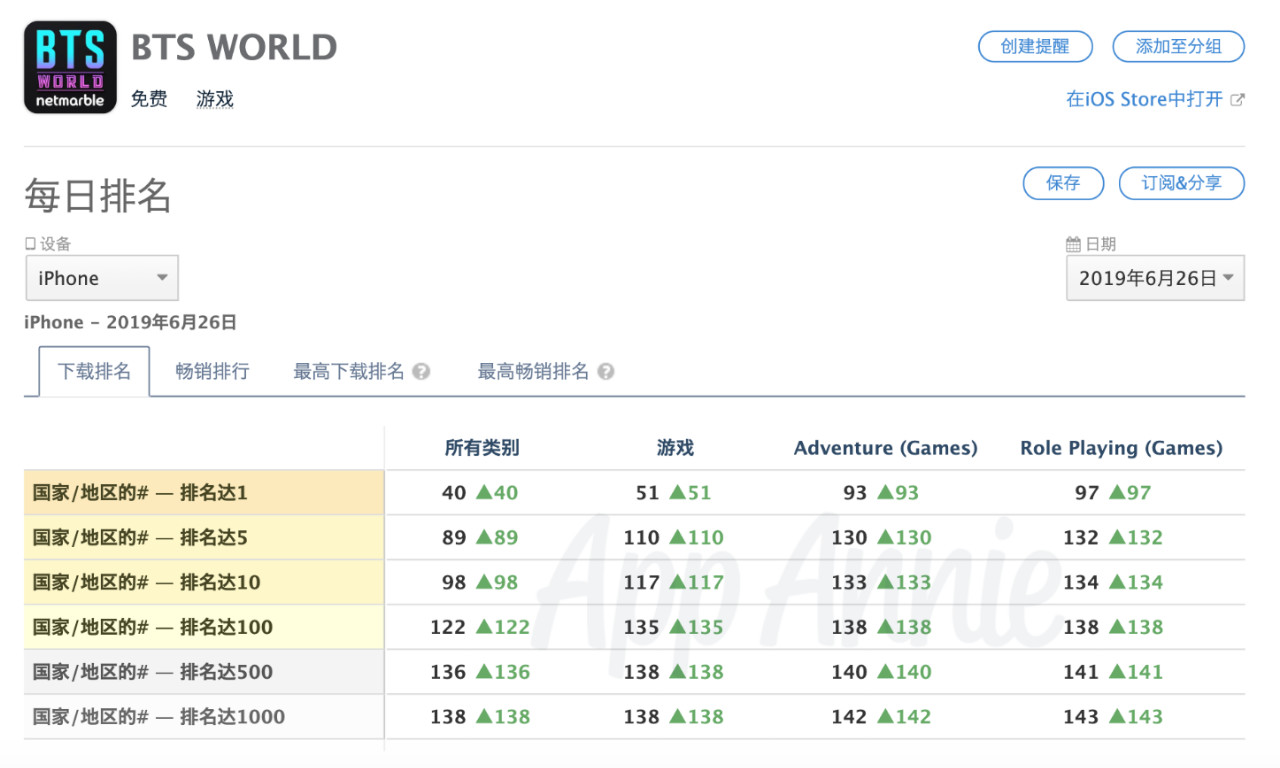
Task: Click the calendar icon next to 日期
Action: (x=1073, y=244)
